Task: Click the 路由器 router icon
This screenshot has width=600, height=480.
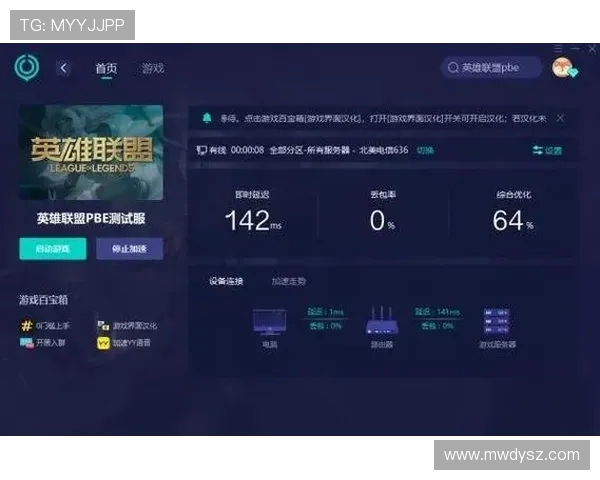Action: (x=382, y=321)
